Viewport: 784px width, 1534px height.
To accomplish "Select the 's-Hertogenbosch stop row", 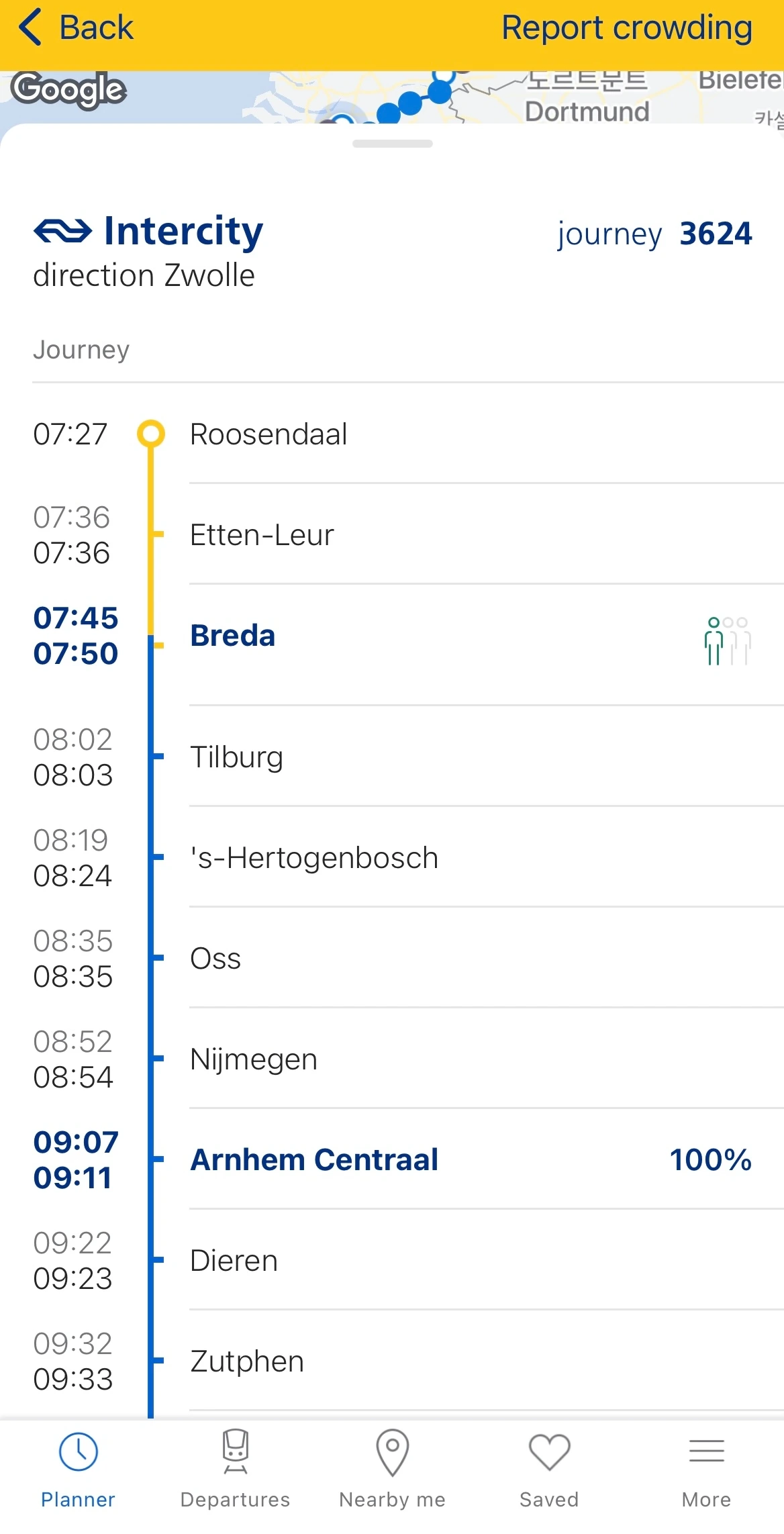I will (392, 857).
